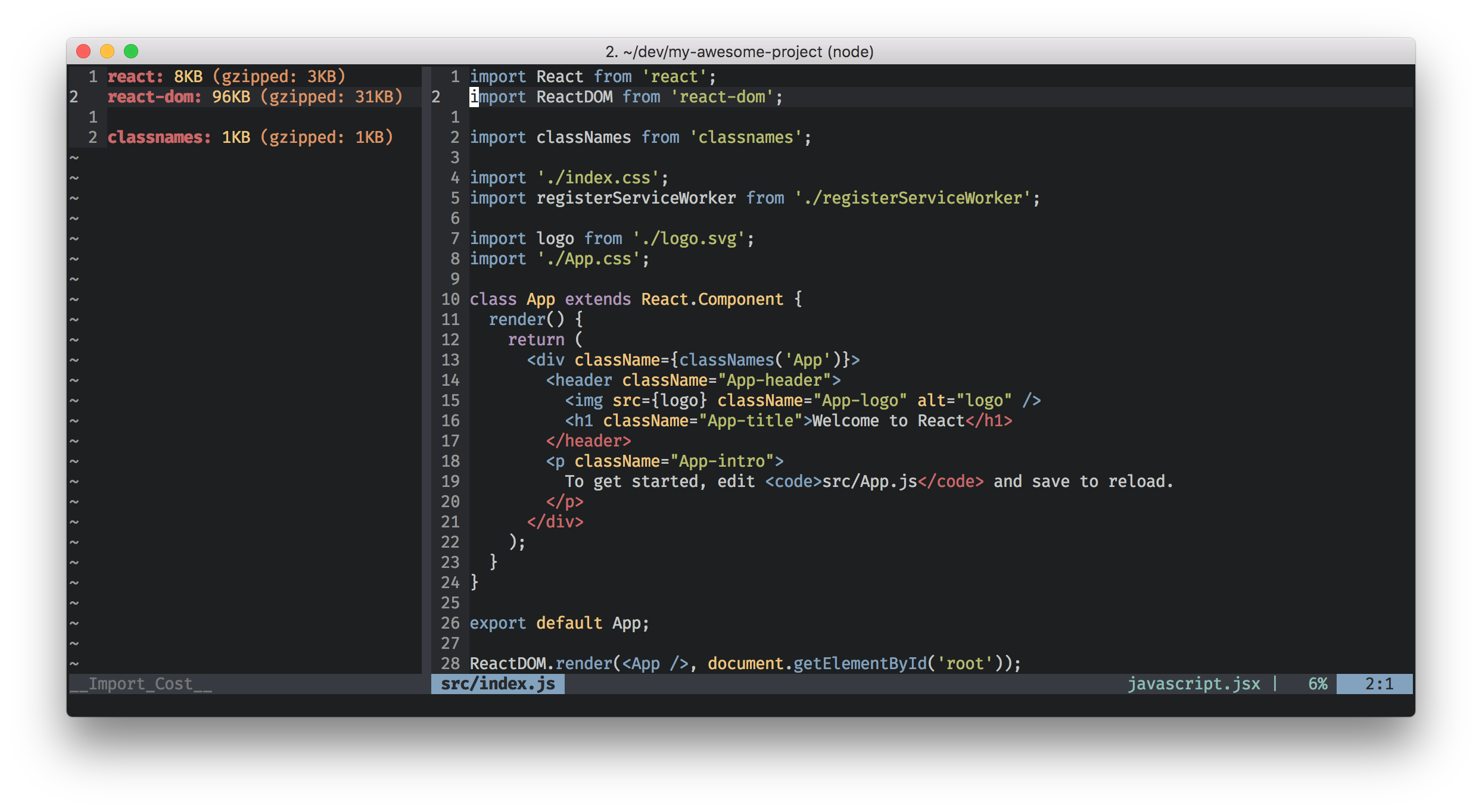Click the red close window button
Viewport: 1482px width, 812px height.
83,51
